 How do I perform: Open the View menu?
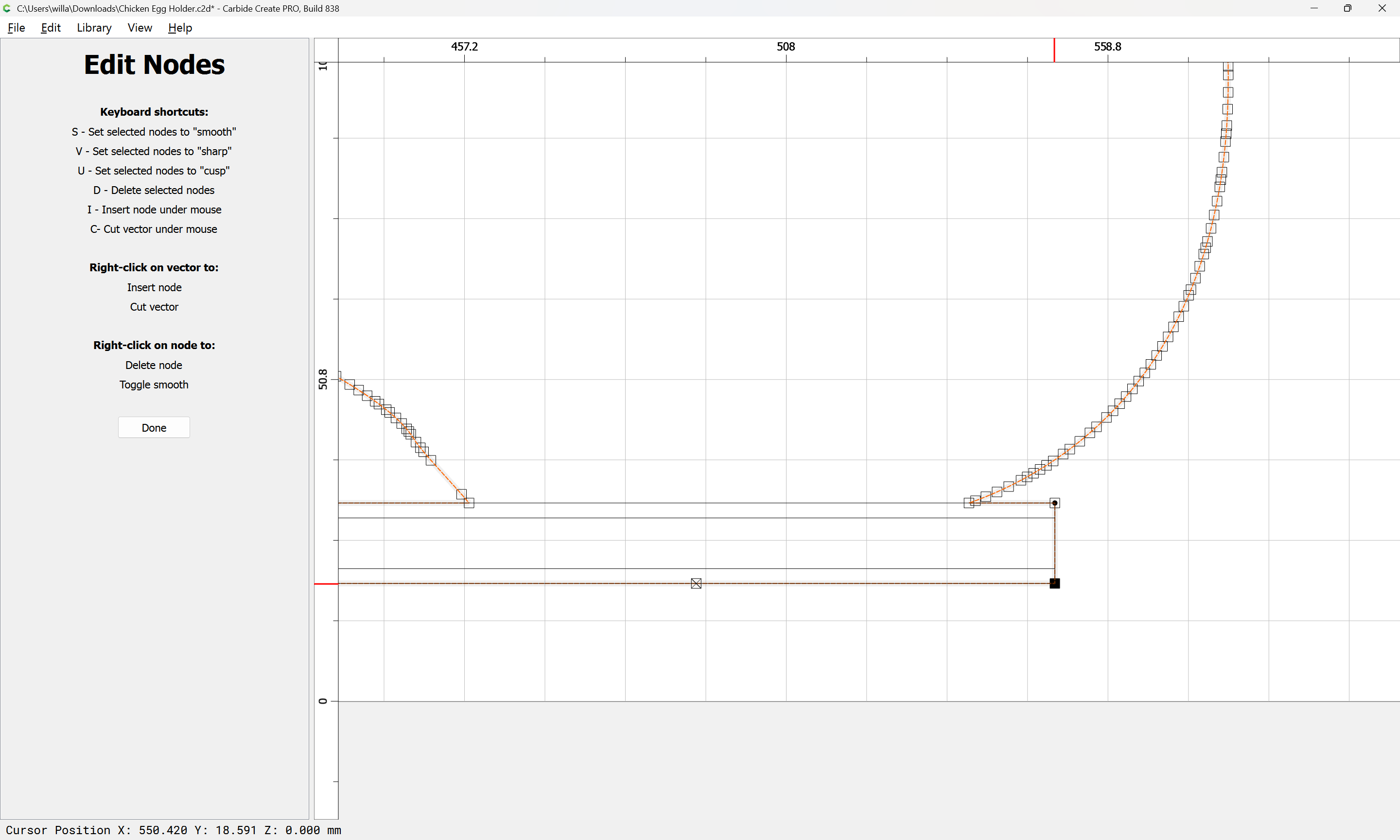139,28
